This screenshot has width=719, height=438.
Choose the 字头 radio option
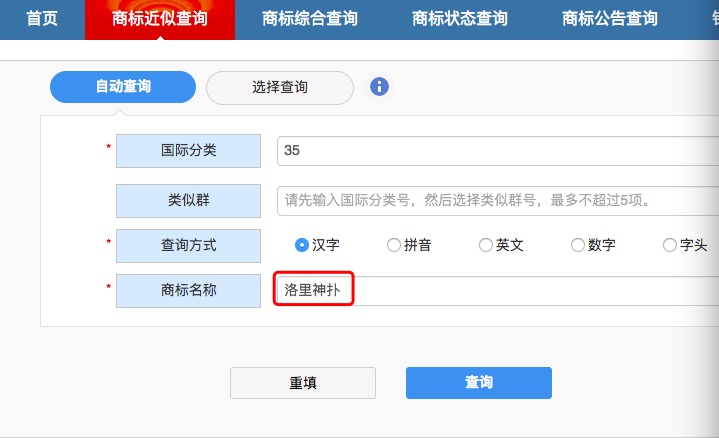point(669,245)
